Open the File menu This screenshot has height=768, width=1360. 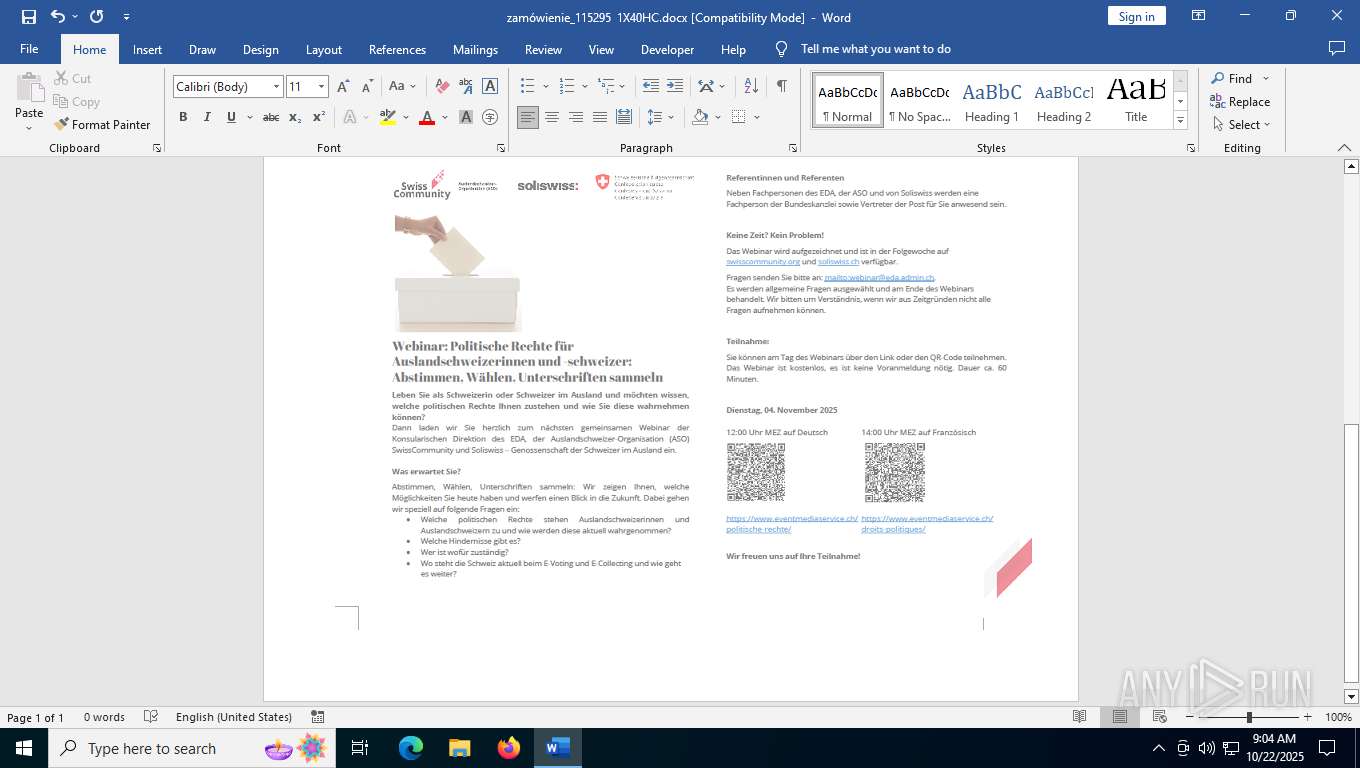tap(29, 49)
